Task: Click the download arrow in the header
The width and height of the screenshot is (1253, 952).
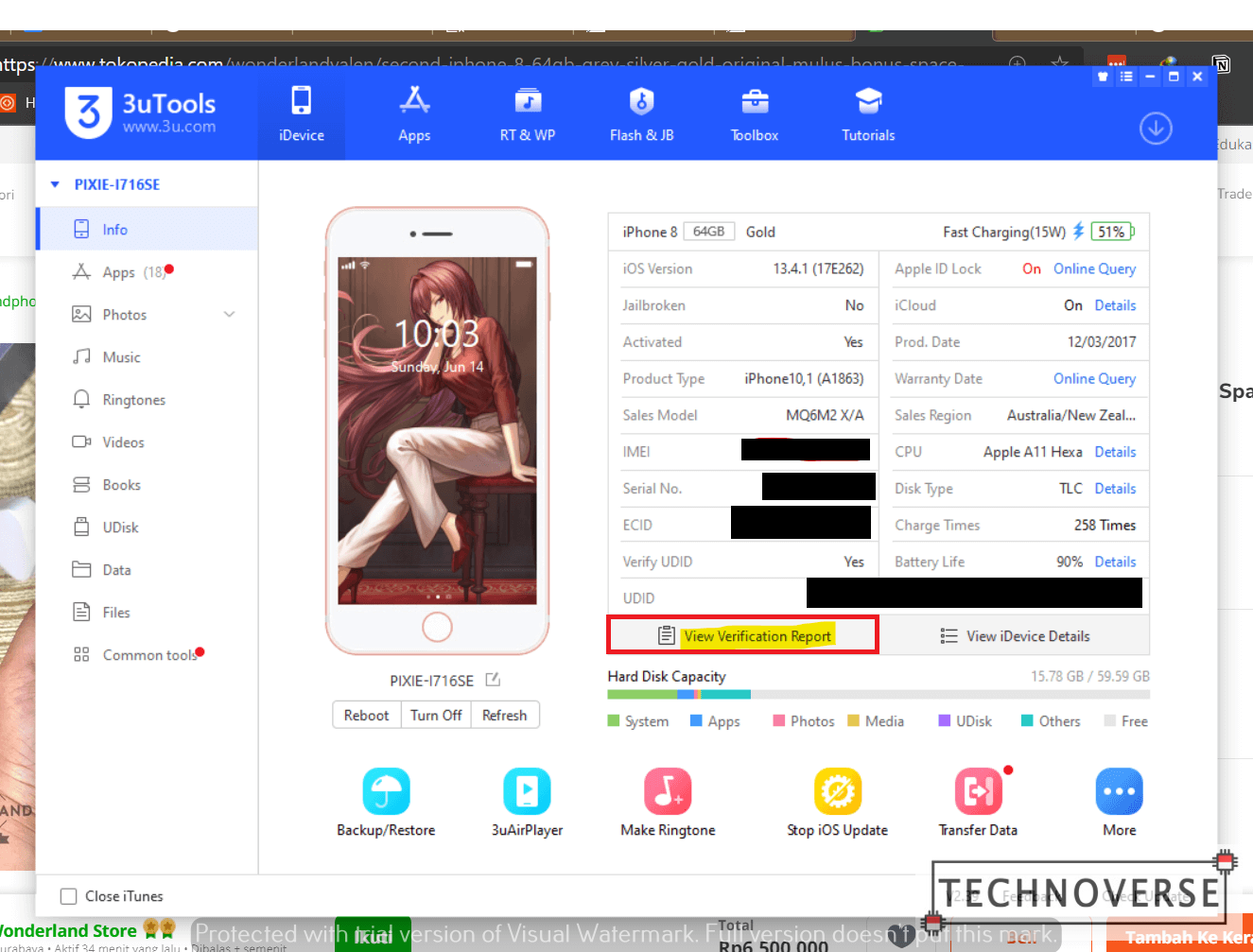Action: [1156, 129]
